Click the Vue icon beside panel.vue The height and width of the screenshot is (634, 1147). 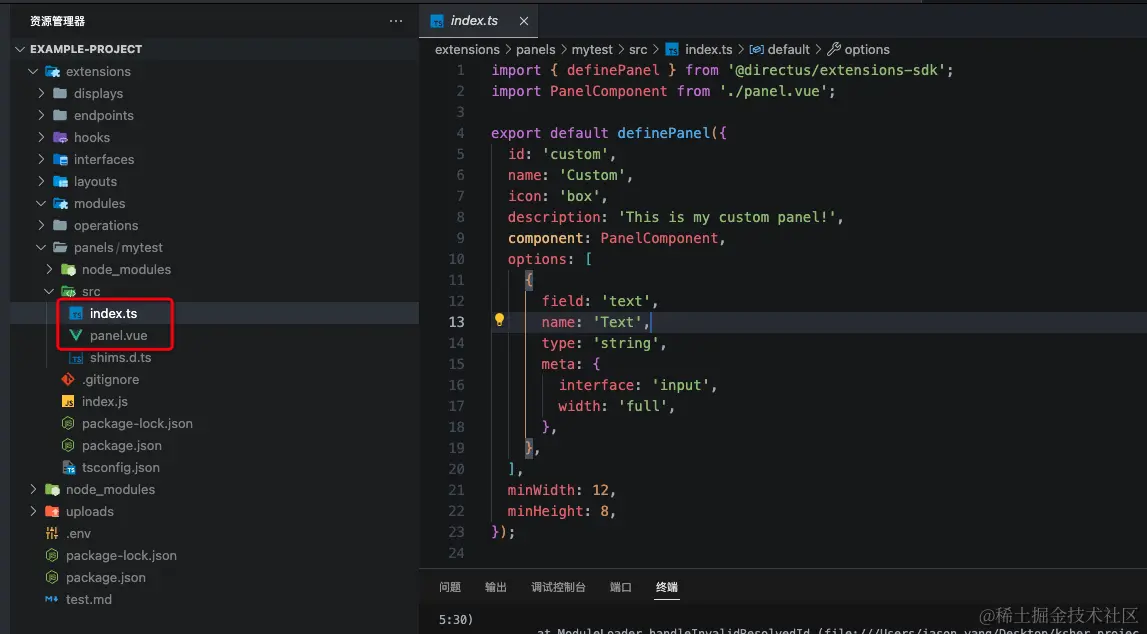(x=76, y=335)
